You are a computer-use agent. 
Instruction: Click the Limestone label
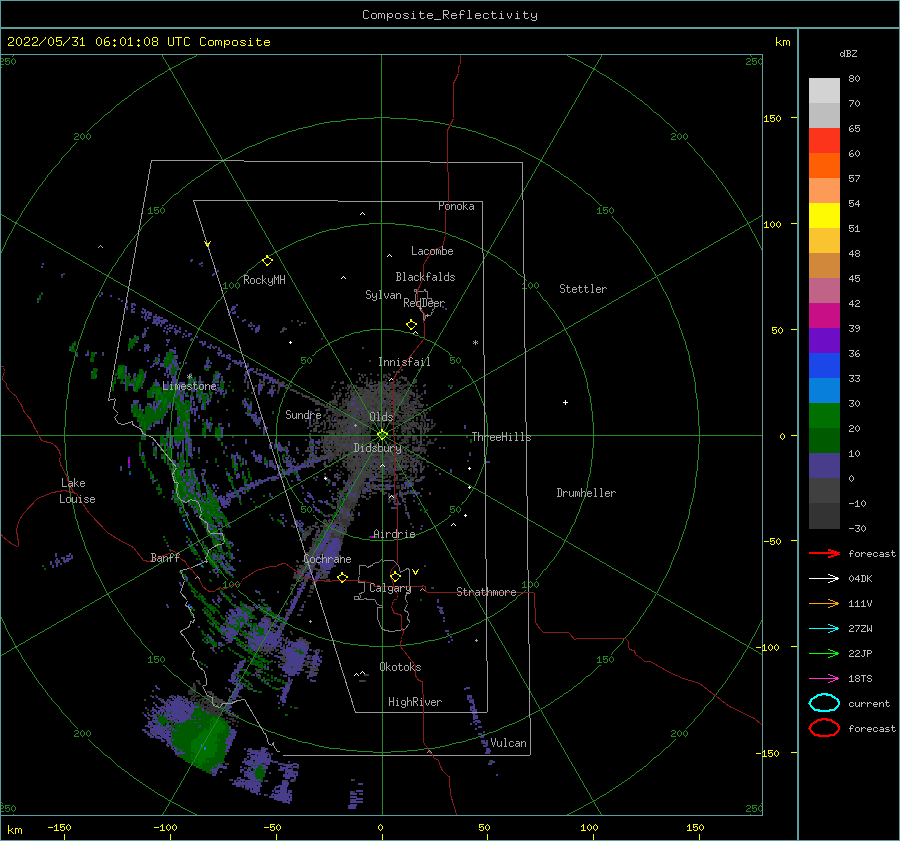coord(190,386)
